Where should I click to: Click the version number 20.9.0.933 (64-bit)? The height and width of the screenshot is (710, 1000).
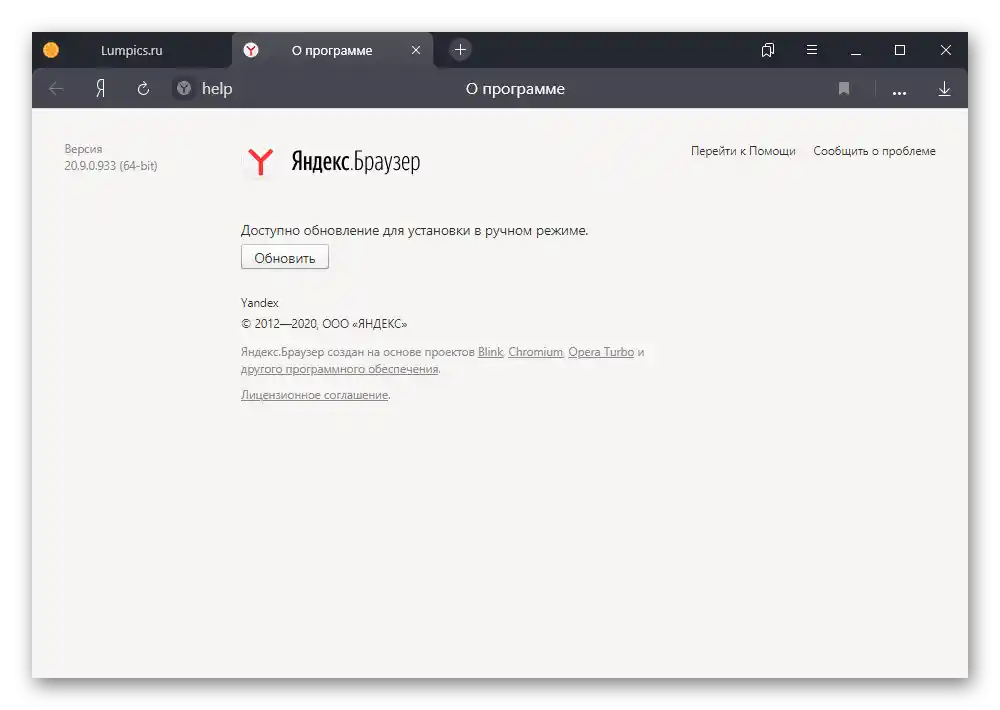(110, 166)
